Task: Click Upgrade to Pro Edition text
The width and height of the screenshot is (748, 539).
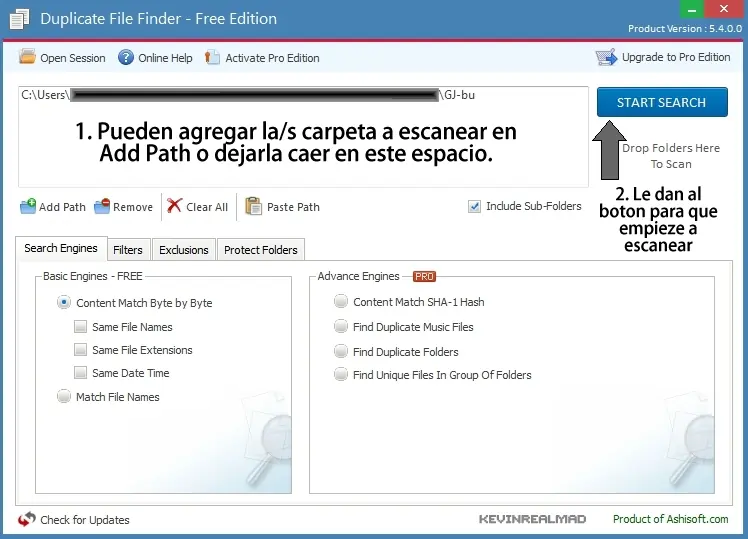Action: coord(676,57)
